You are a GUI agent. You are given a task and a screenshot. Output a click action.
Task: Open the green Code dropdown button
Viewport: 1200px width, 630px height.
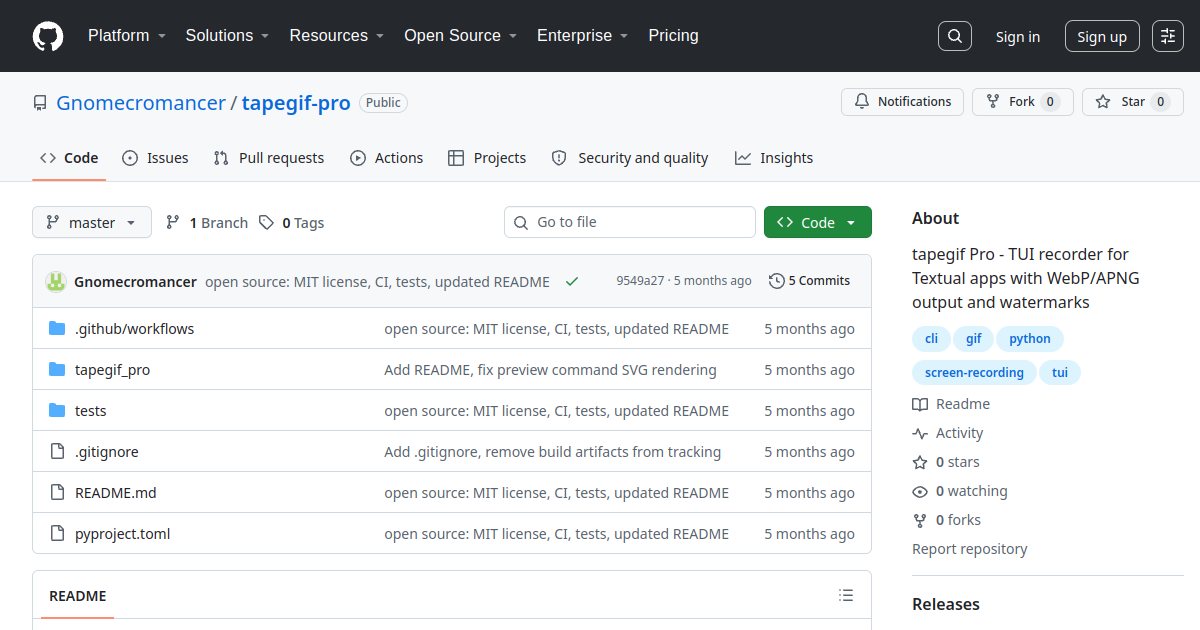pos(818,223)
